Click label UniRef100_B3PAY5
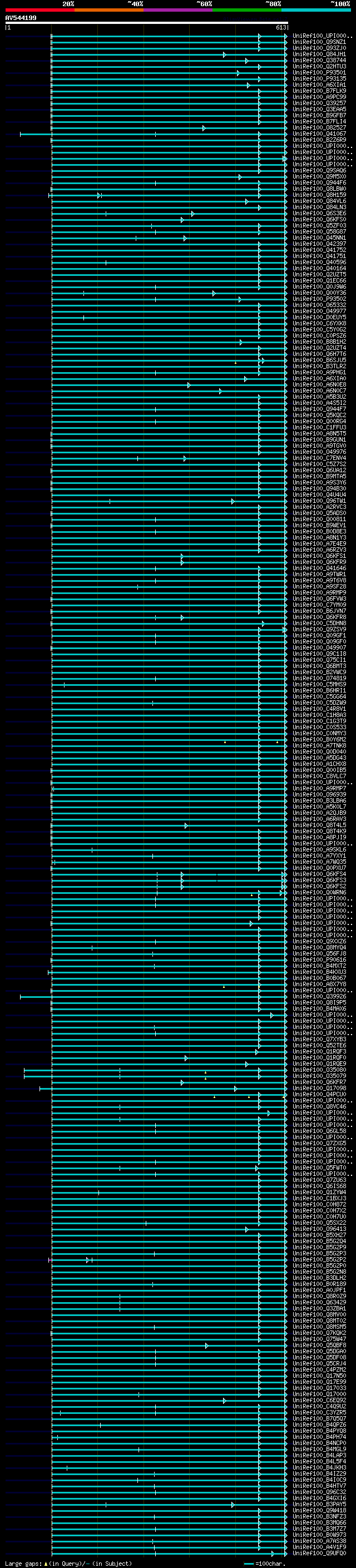The height and width of the screenshot is (1568, 356). [x=319, y=1504]
